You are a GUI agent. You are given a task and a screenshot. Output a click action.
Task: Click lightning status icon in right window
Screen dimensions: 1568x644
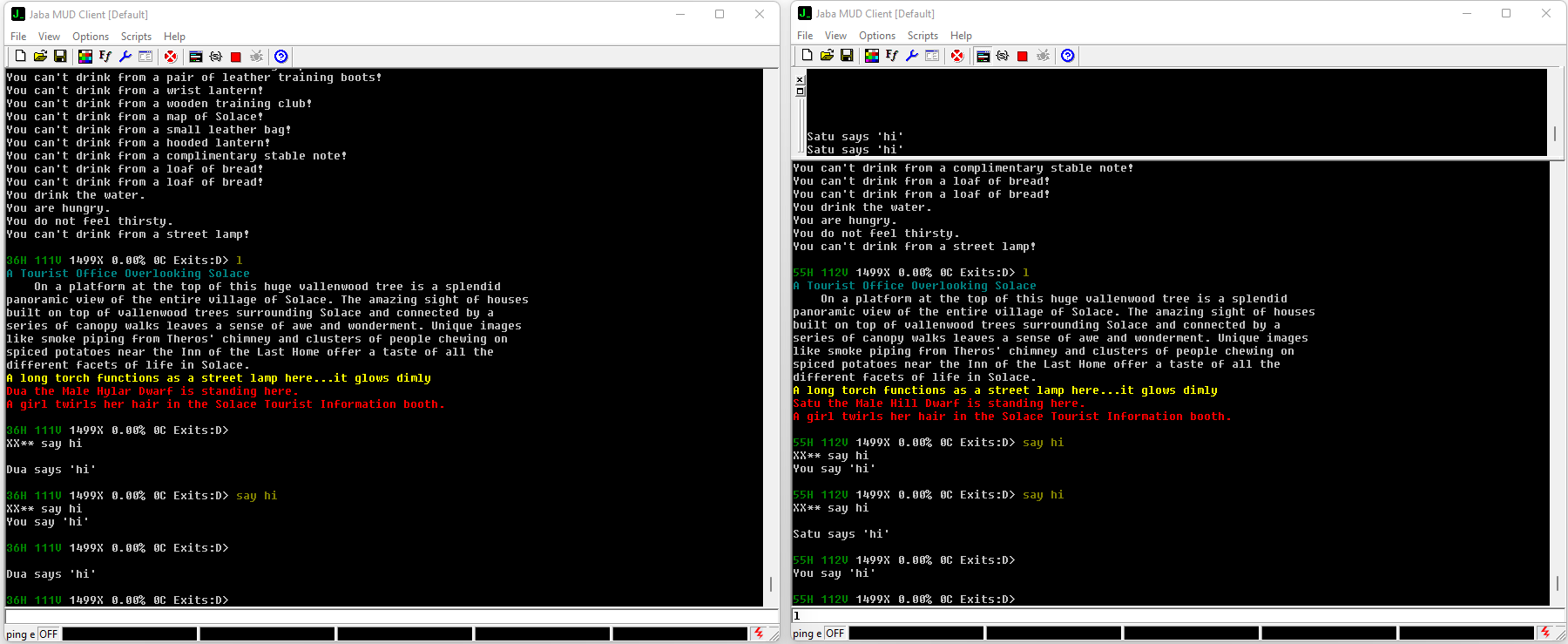[x=1545, y=633]
